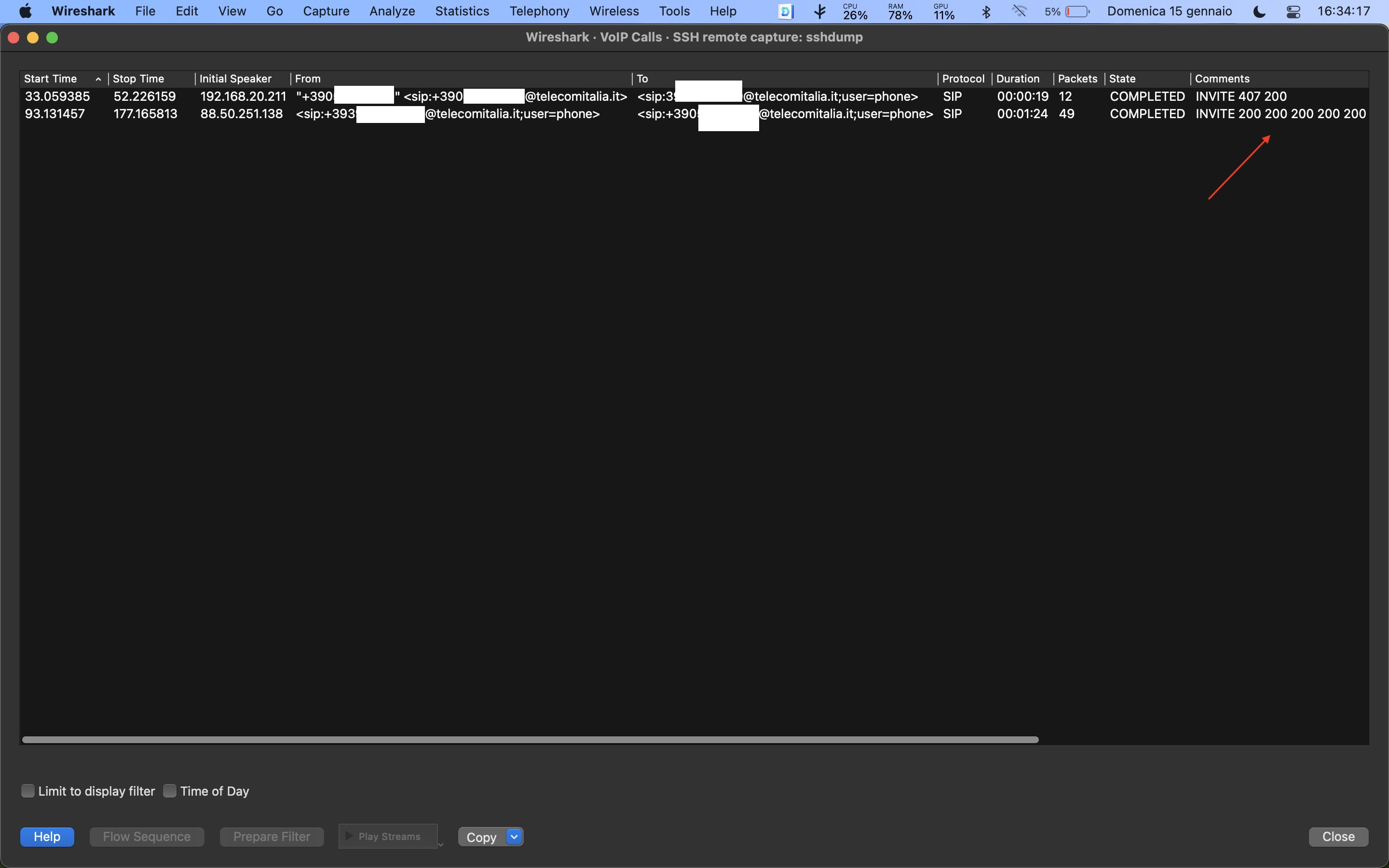1389x868 pixels.
Task: Sort by the Start Time column header
Action: point(51,79)
